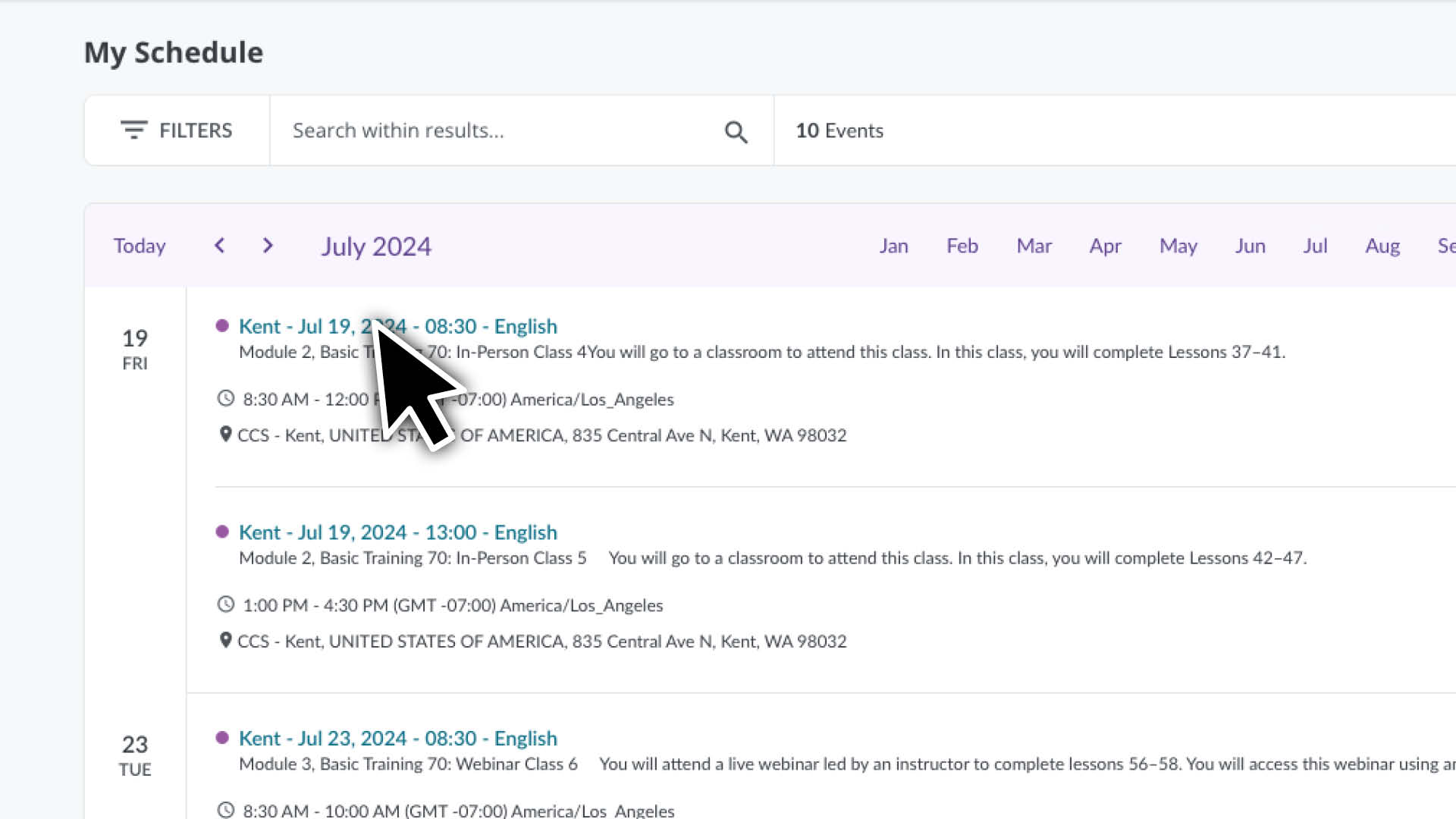
Task: Select May from the month strip
Action: point(1178,245)
